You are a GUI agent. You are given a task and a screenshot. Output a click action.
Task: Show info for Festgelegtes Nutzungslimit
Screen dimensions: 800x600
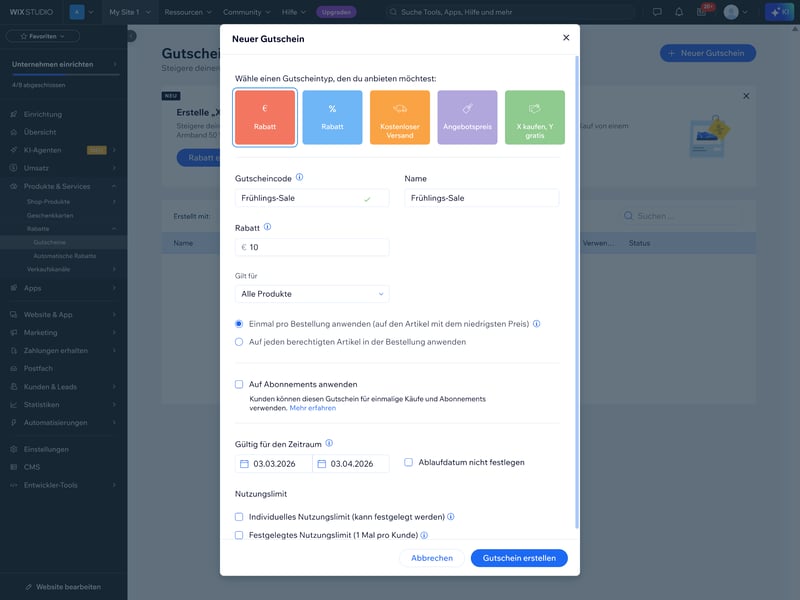coord(424,535)
